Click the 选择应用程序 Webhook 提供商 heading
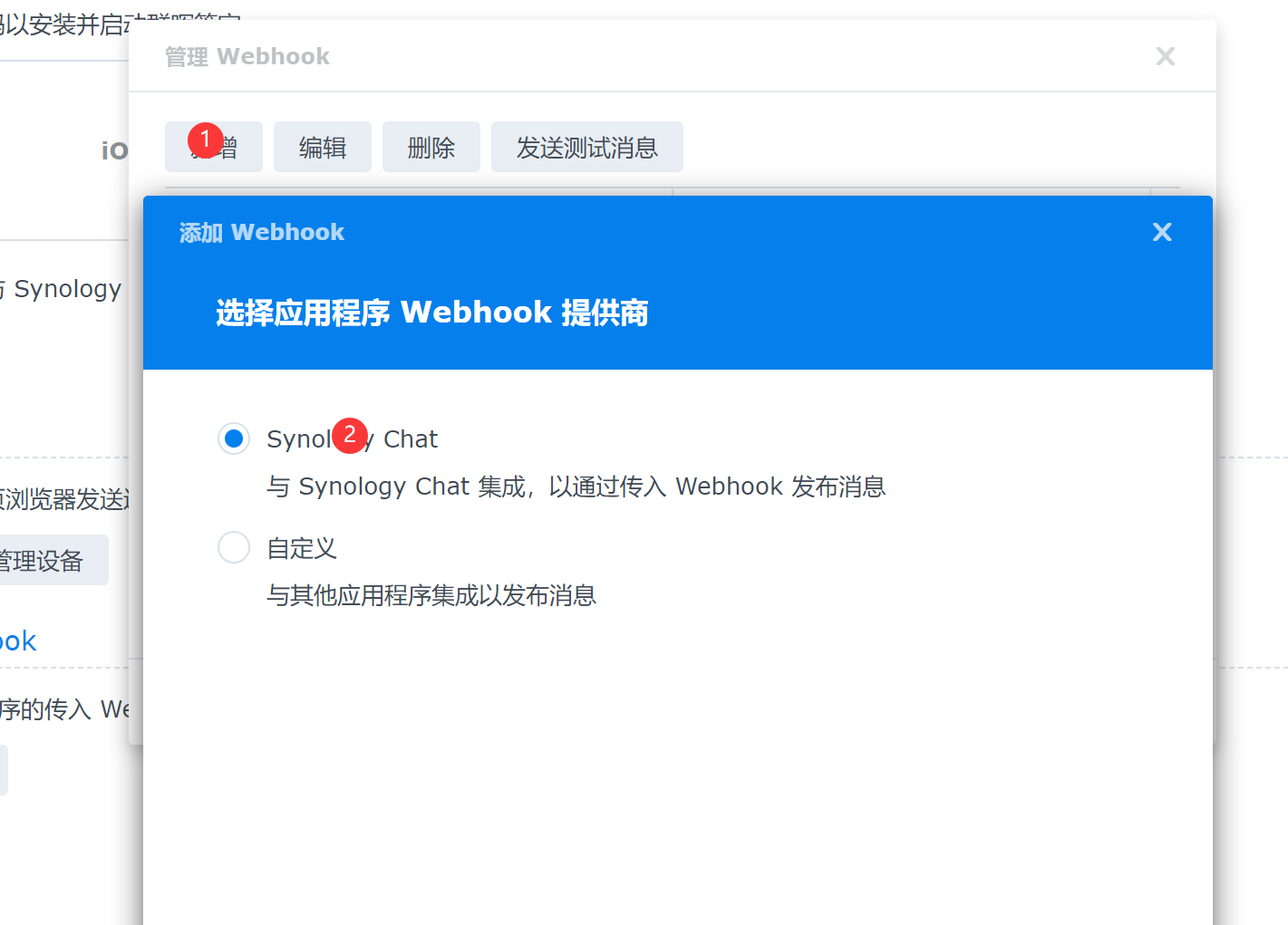 click(432, 313)
